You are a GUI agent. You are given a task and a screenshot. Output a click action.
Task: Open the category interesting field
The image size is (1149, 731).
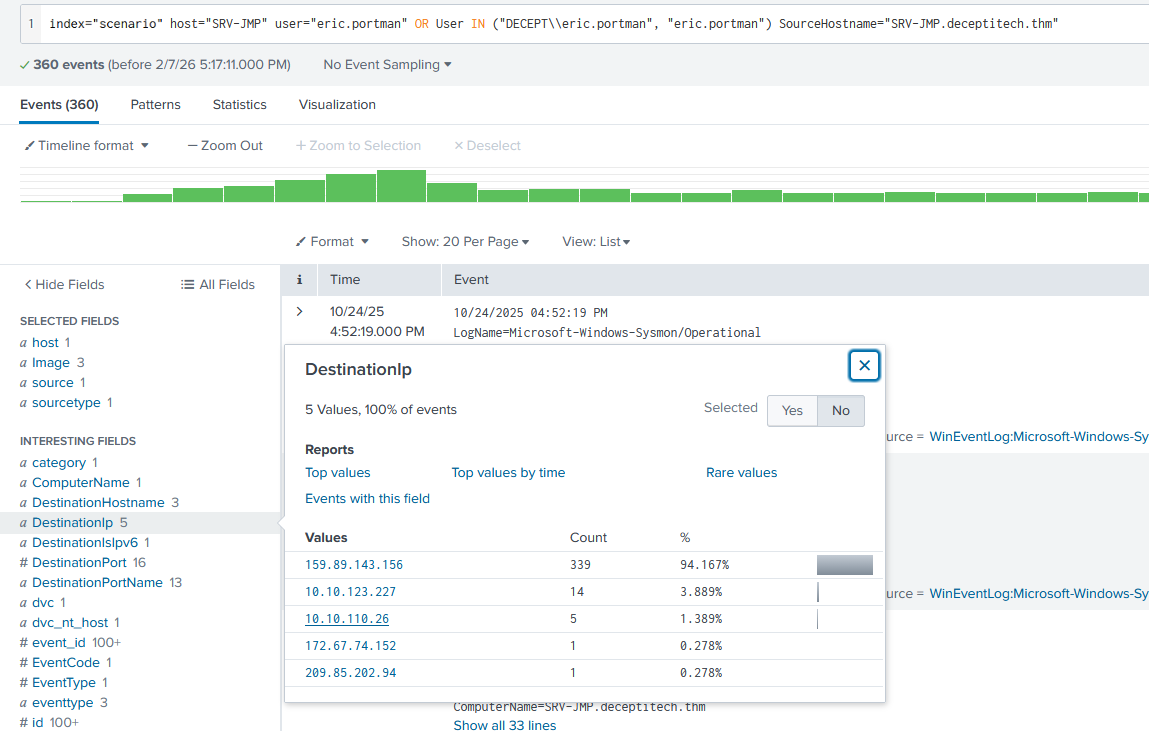59,462
